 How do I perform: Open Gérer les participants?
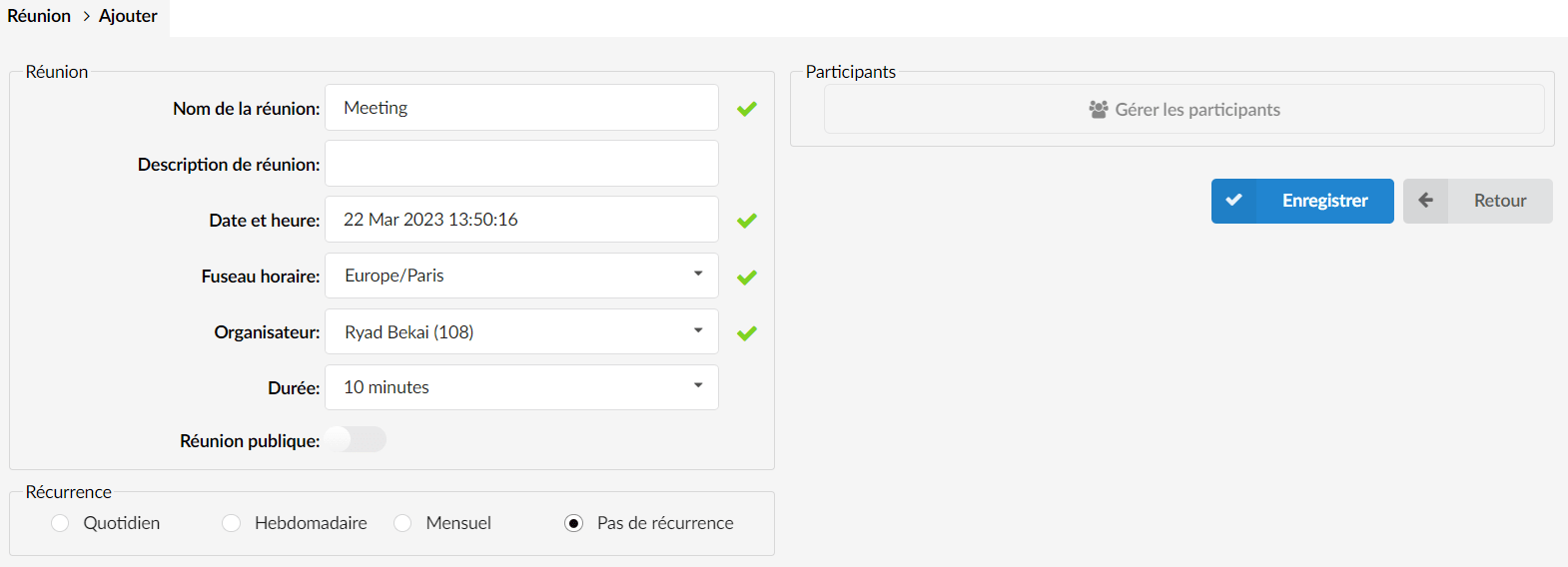point(1184,109)
